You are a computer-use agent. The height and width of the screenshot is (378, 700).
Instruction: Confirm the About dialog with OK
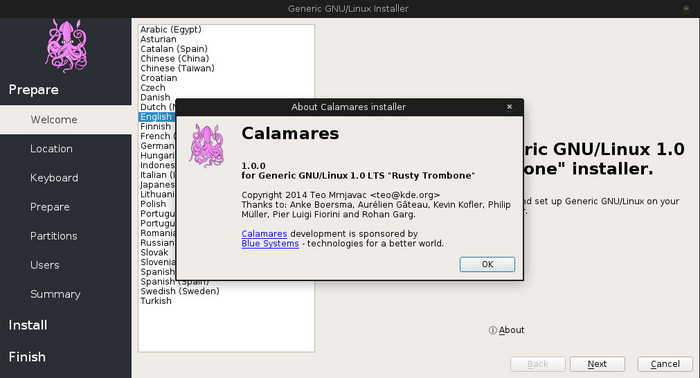(487, 264)
